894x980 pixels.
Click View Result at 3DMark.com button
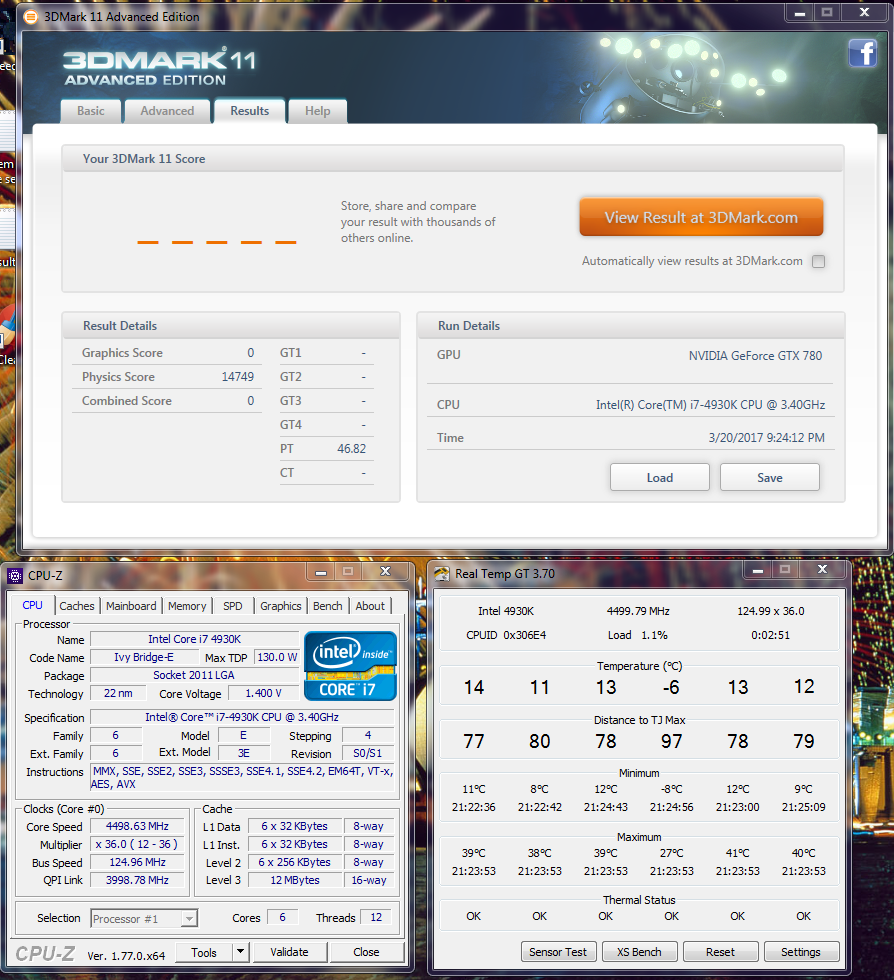pyautogui.click(x=701, y=218)
